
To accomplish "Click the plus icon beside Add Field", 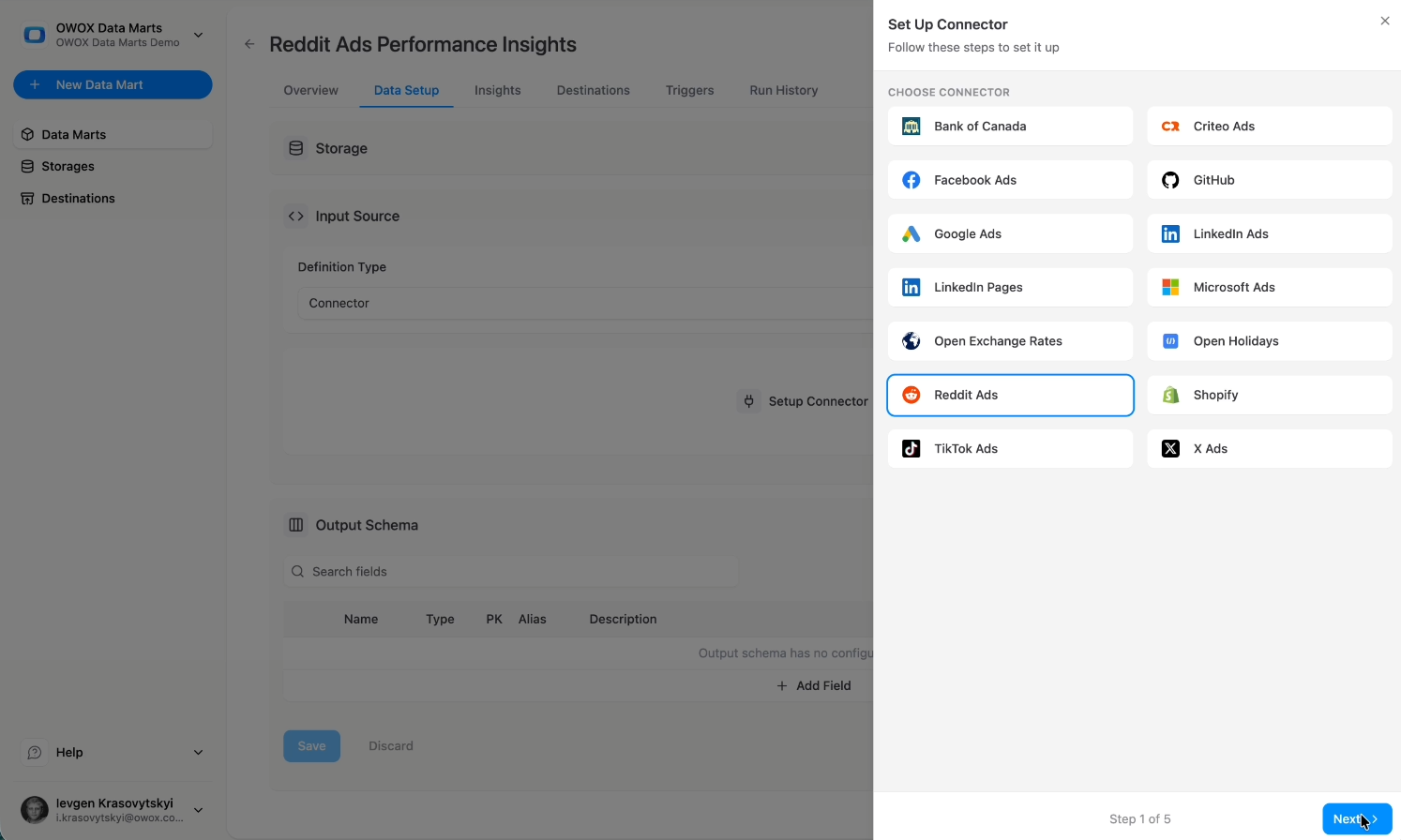I will click(x=782, y=685).
